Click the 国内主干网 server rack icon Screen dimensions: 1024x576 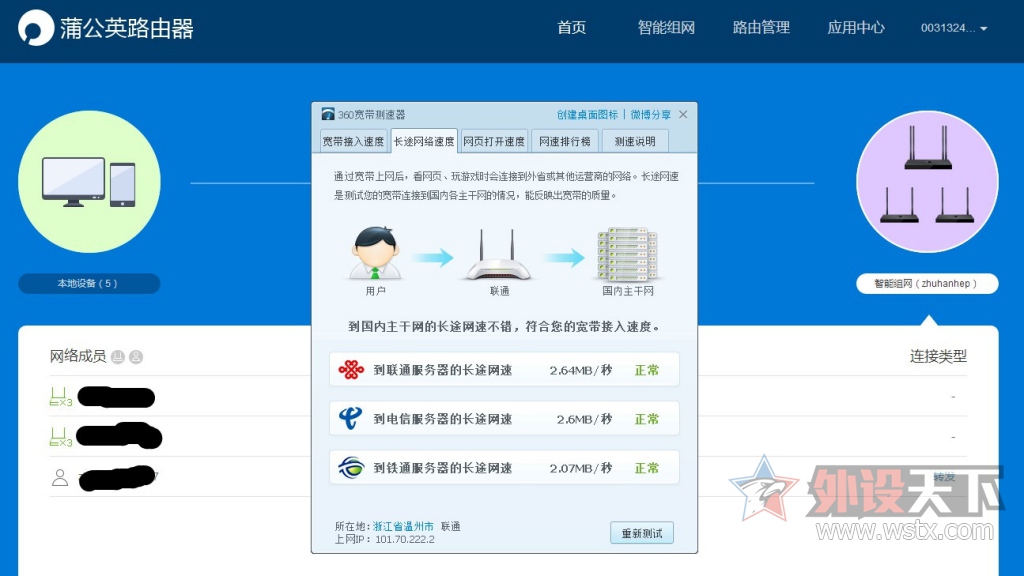coord(628,255)
